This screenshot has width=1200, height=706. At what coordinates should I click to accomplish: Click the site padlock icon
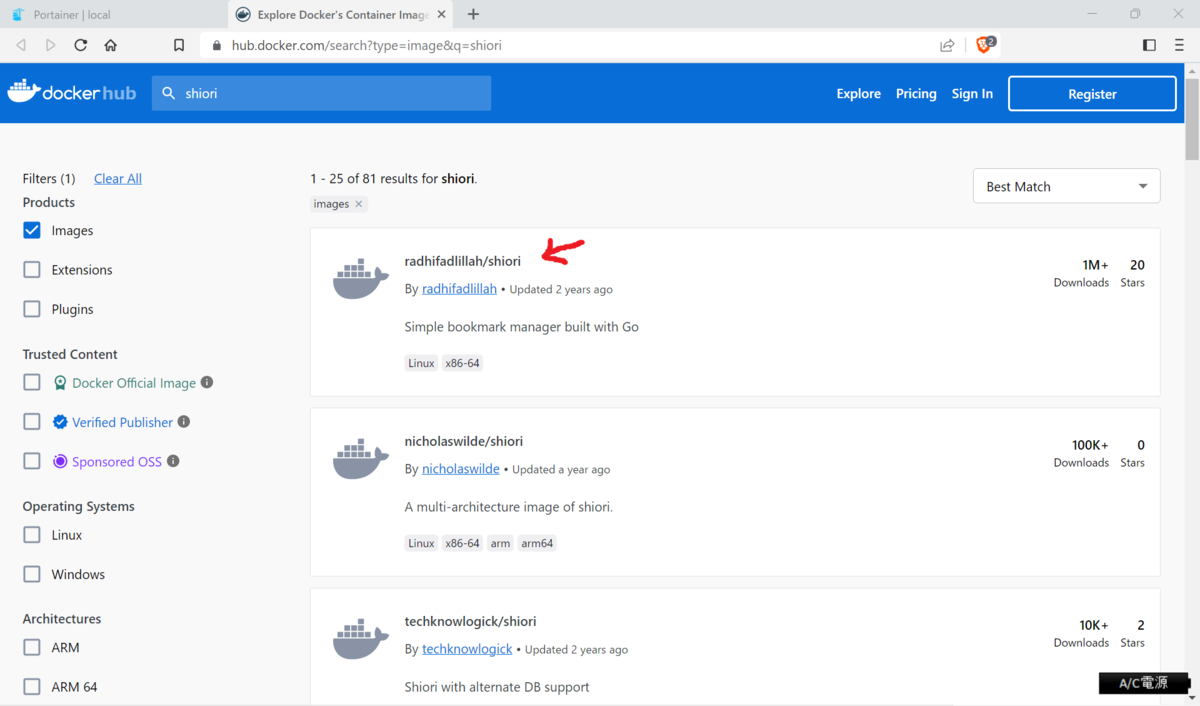point(217,45)
